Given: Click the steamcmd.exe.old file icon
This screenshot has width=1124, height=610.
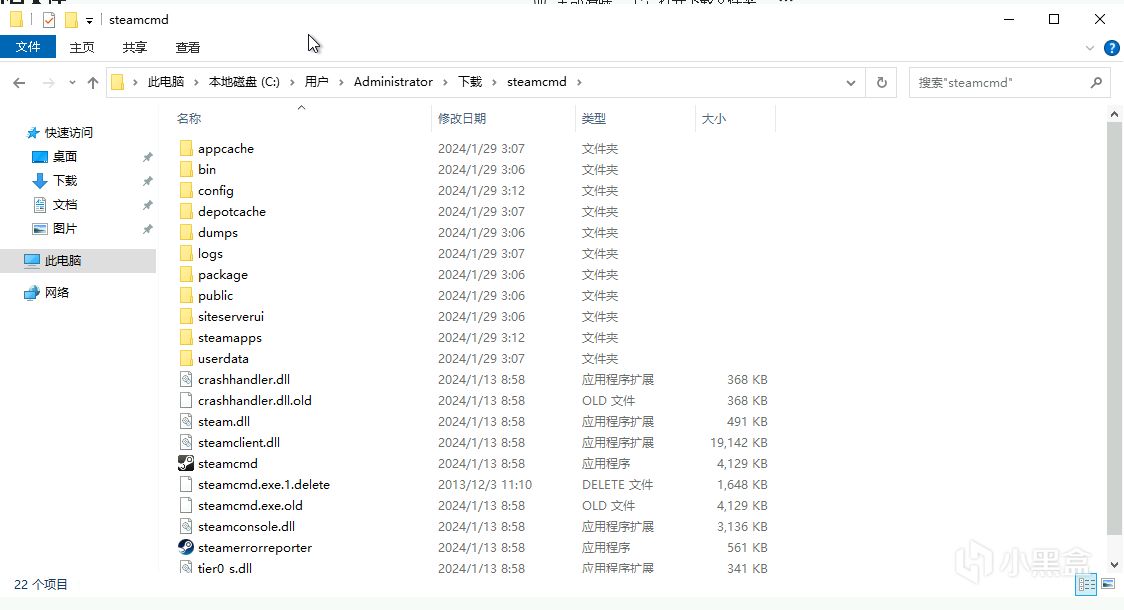Looking at the screenshot, I should (x=186, y=505).
